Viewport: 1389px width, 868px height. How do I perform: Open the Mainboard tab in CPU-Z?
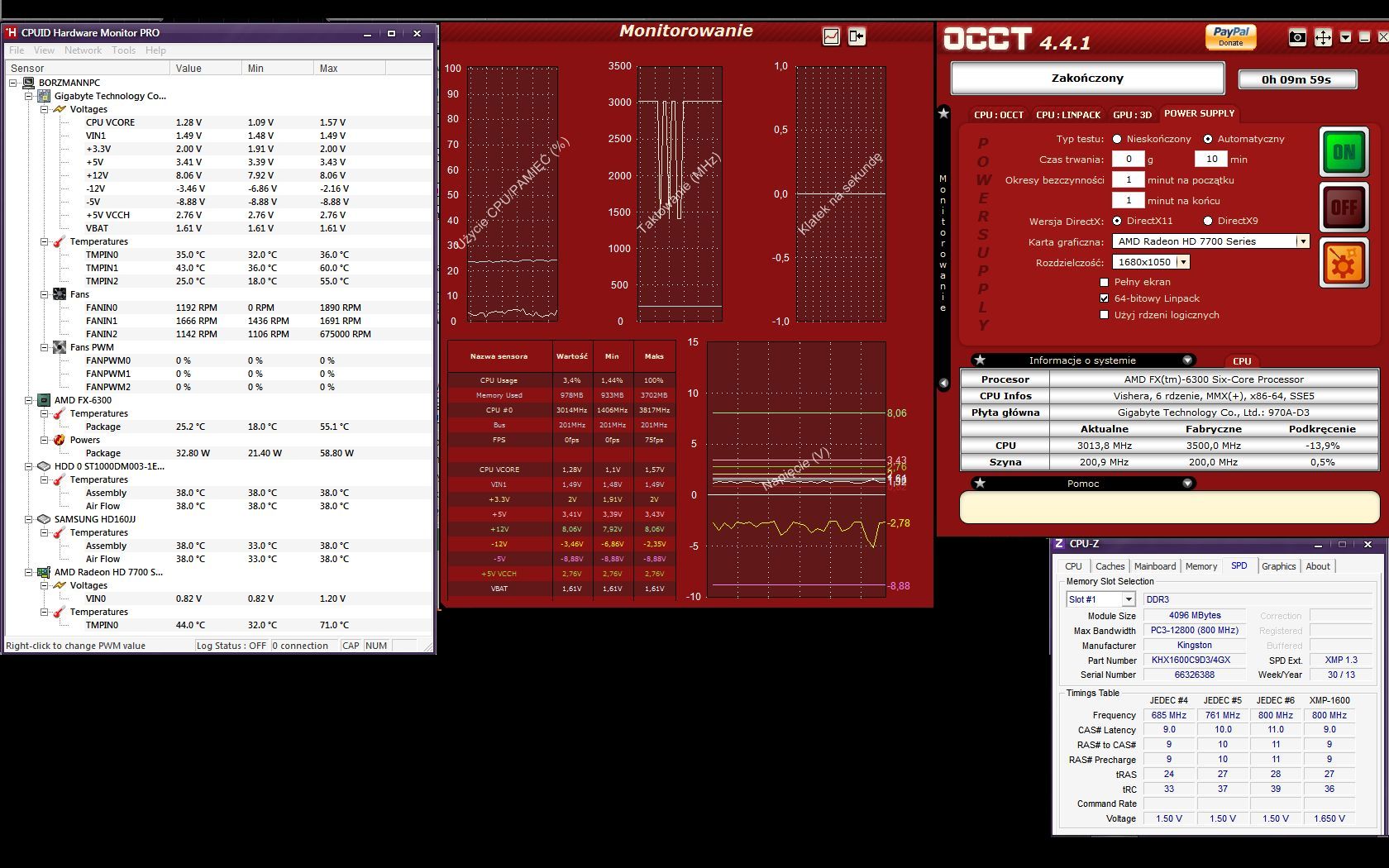point(1154,566)
